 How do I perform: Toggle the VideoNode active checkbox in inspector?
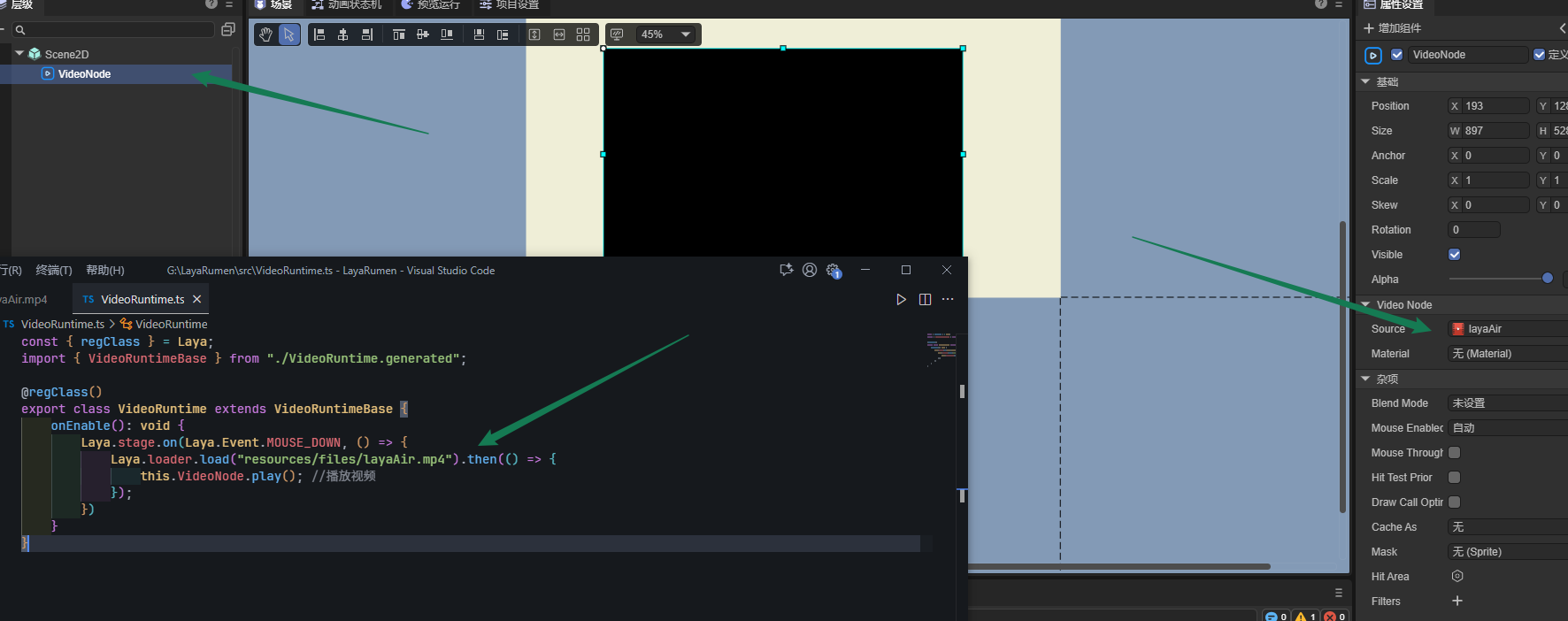click(1397, 55)
